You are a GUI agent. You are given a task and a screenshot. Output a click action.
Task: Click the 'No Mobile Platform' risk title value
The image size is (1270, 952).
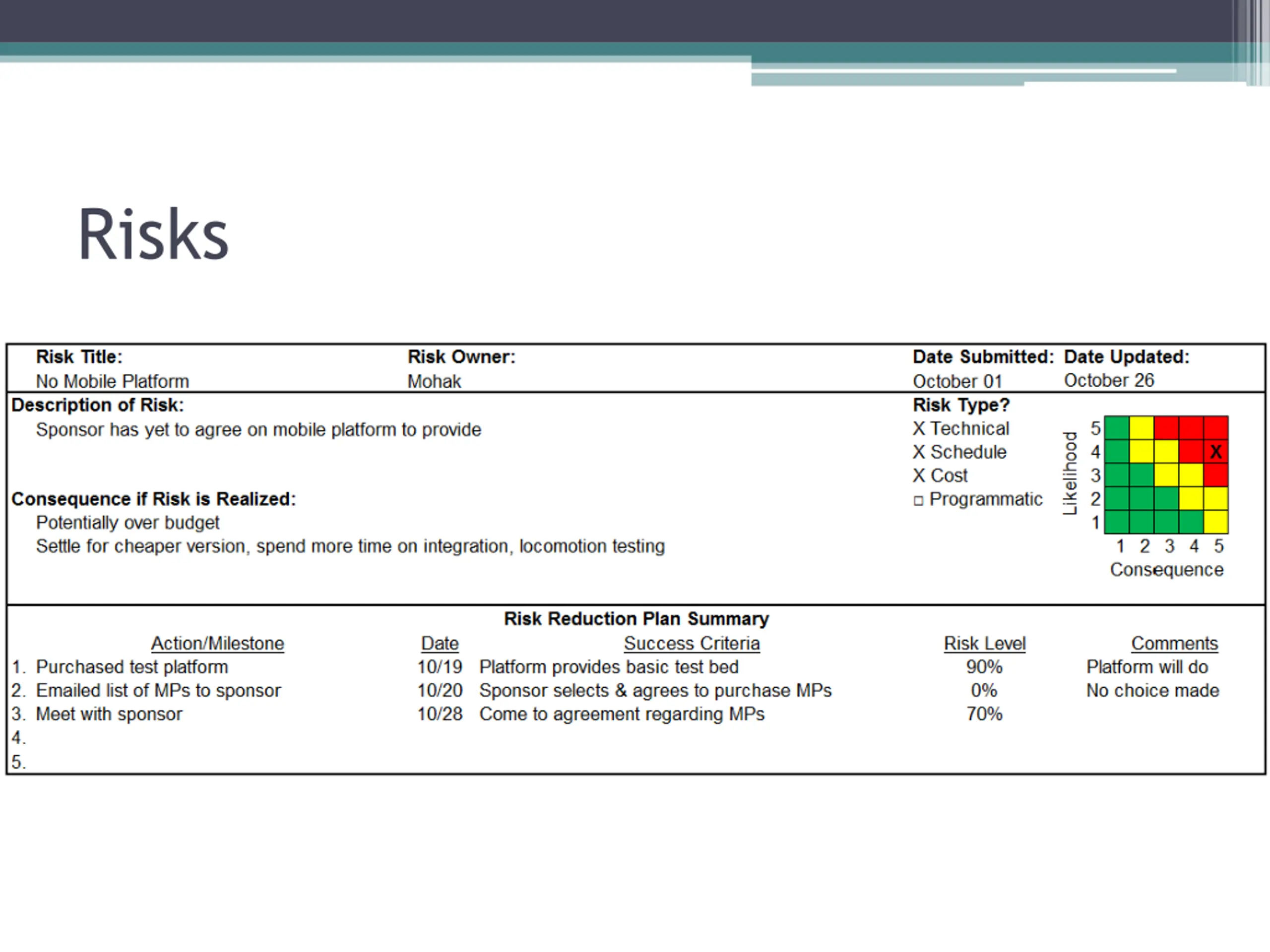pos(113,382)
